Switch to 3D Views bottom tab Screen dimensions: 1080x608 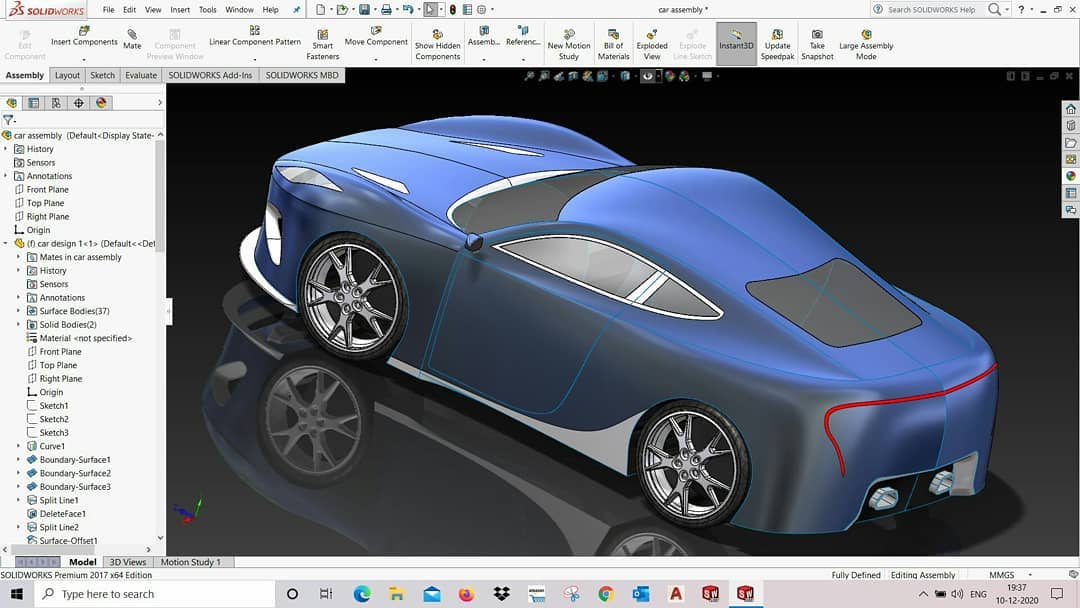coord(128,562)
